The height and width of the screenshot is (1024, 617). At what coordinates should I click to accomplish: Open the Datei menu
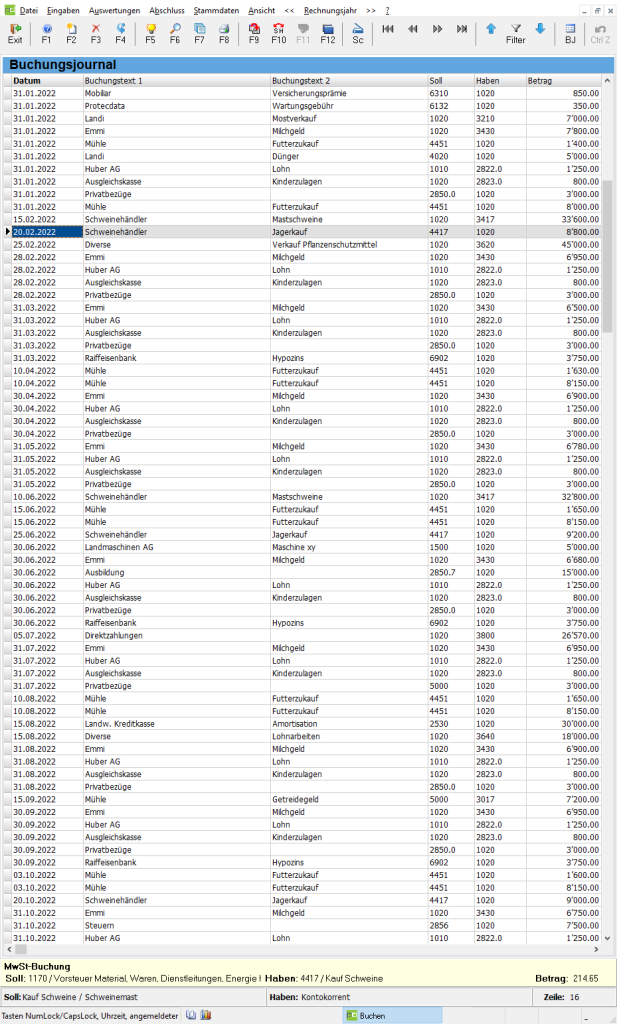(x=28, y=9)
